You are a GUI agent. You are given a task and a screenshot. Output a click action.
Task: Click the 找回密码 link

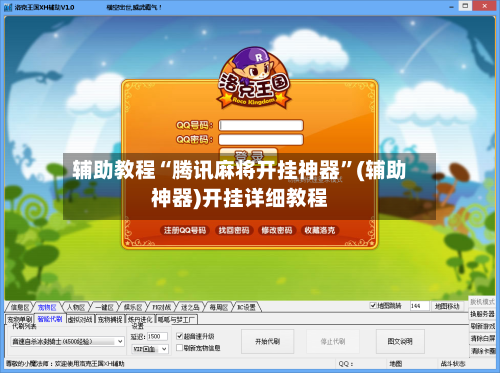coord(234,230)
